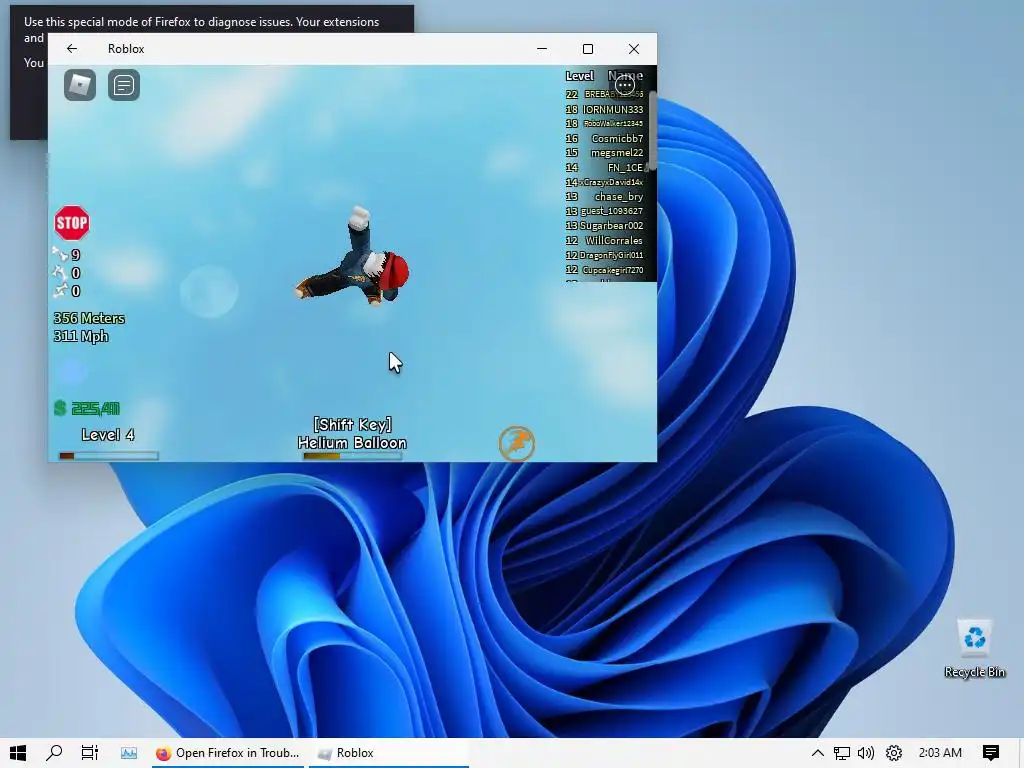The image size is (1024, 768).
Task: Open the volume tray icon
Action: coord(866,753)
